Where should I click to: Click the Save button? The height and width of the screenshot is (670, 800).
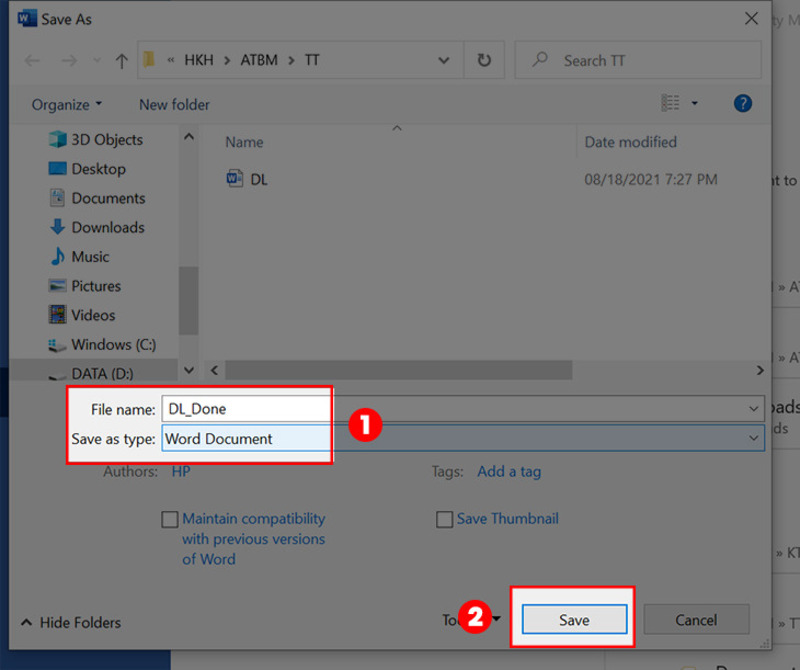coord(573,620)
